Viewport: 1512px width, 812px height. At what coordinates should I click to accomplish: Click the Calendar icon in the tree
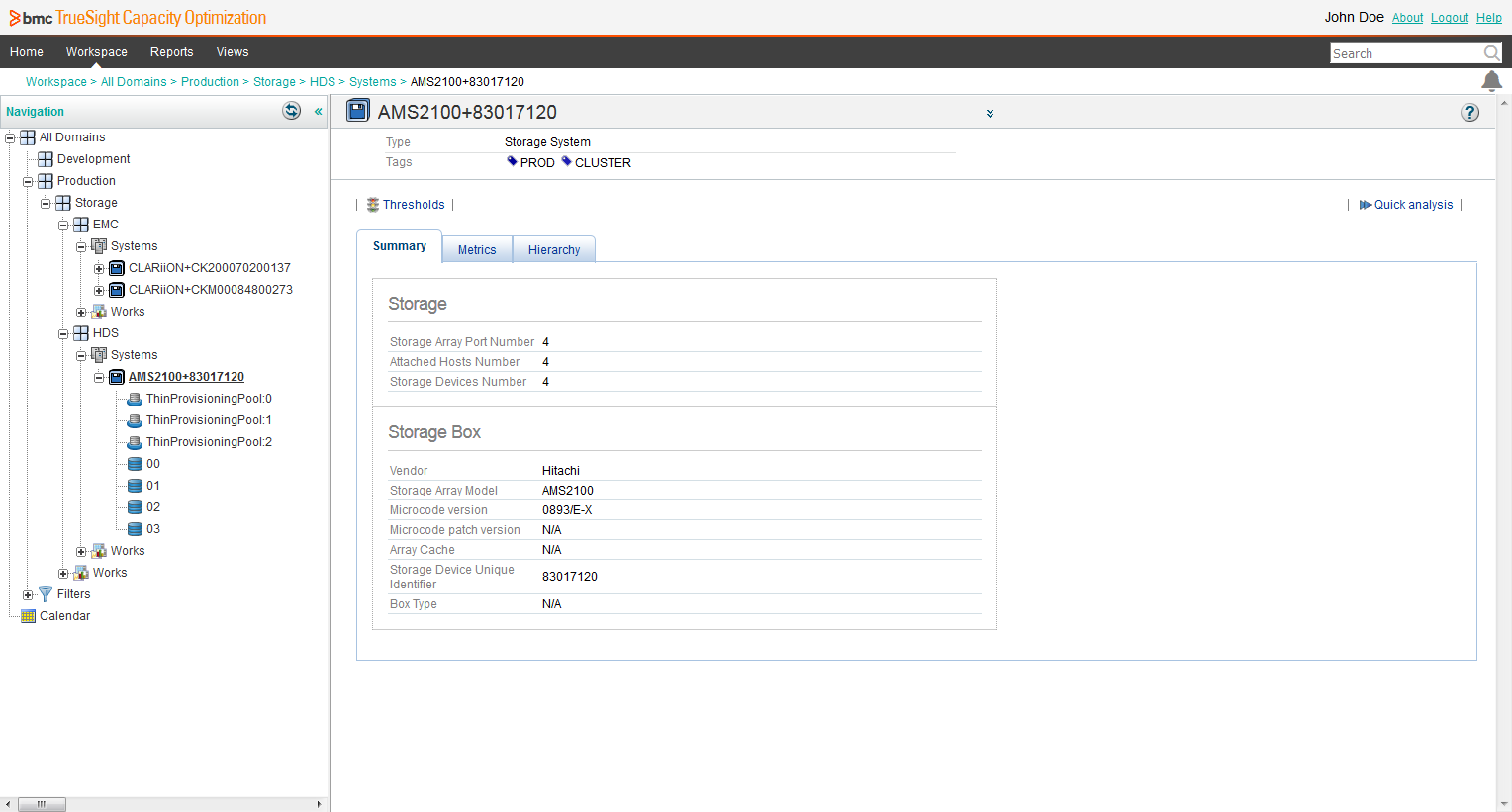coord(28,616)
